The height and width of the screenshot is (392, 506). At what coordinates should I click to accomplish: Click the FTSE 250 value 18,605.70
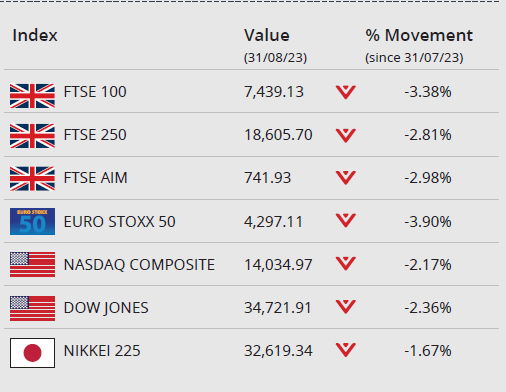pyautogui.click(x=278, y=135)
